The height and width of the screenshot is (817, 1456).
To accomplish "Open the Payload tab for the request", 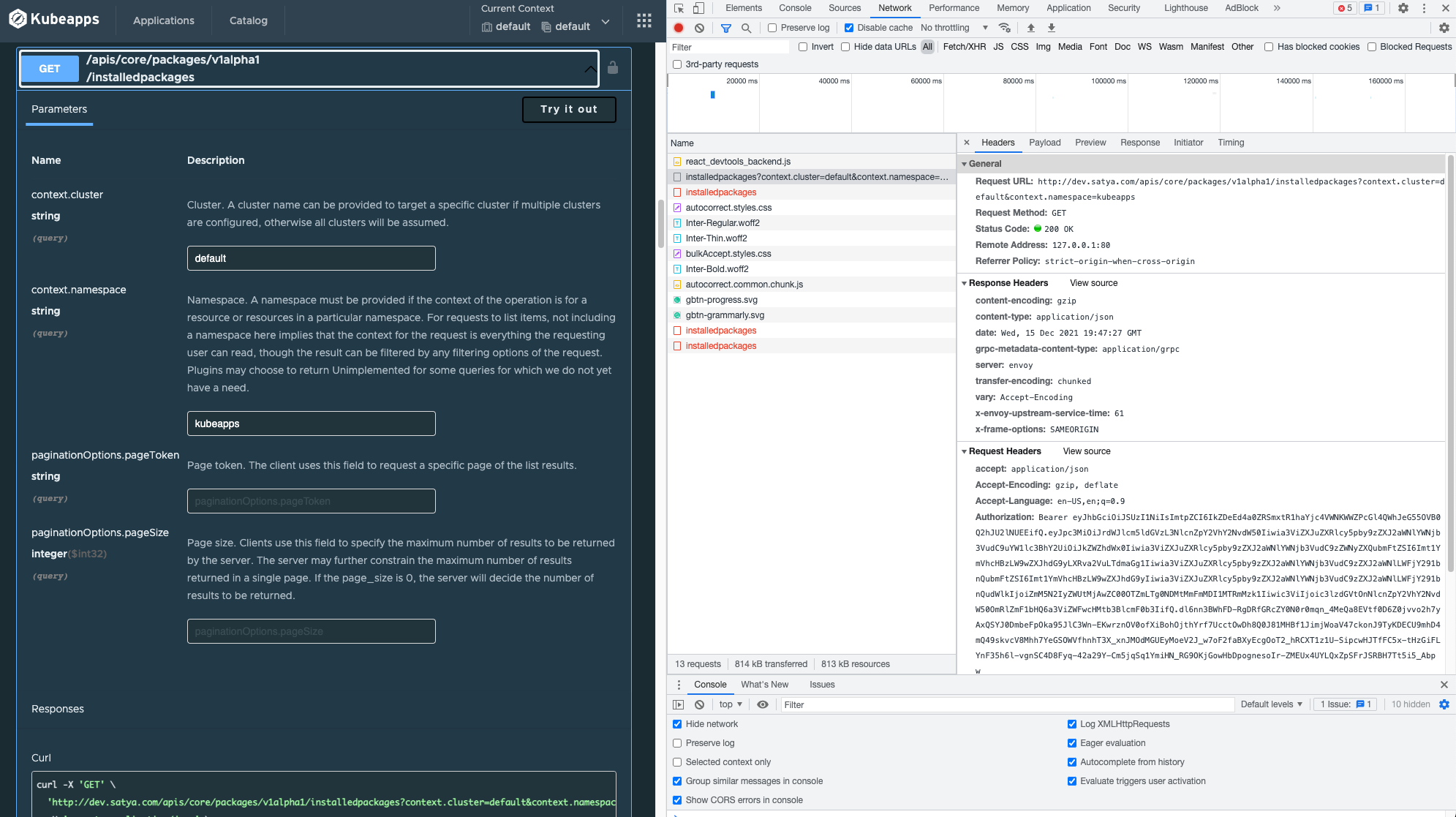I will point(1044,143).
